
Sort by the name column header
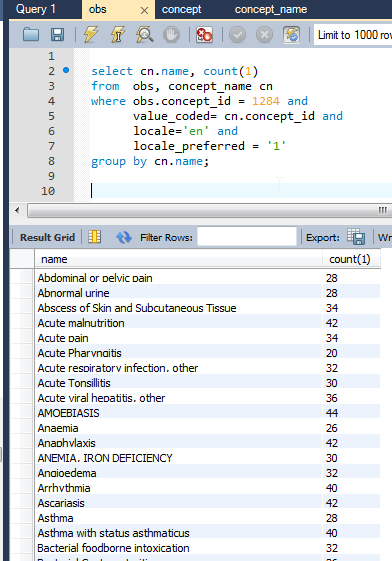tap(178, 259)
